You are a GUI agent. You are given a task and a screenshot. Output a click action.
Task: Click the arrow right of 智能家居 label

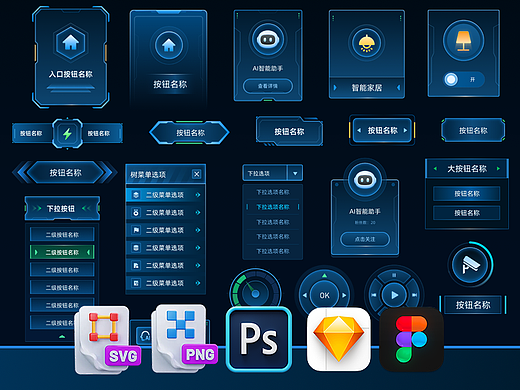pyautogui.click(x=398, y=88)
